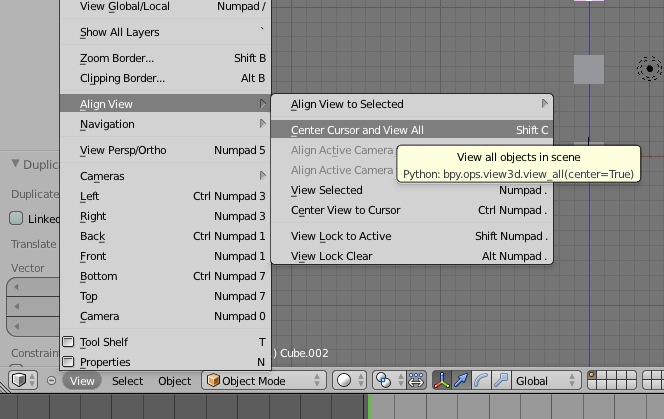Decrease the third Vector field arrow
Image resolution: width=664 pixels, height=419 pixels.
tap(16, 326)
